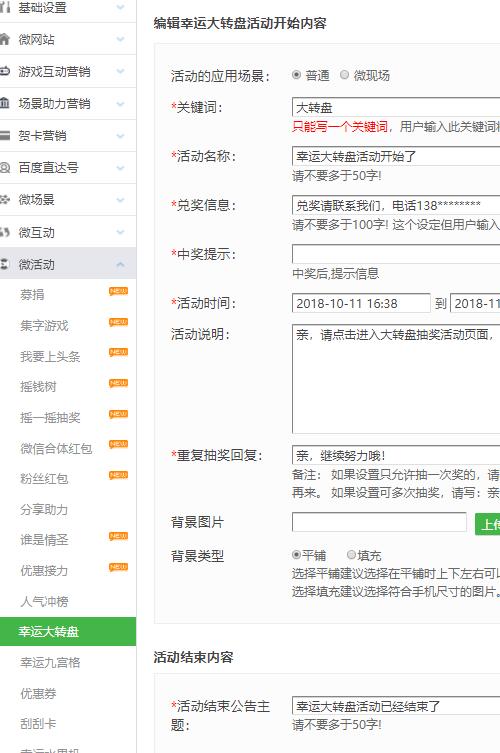Screen dimensions: 500x753
Task: Expand the 贺卡营销 chevron
Action: [121, 135]
